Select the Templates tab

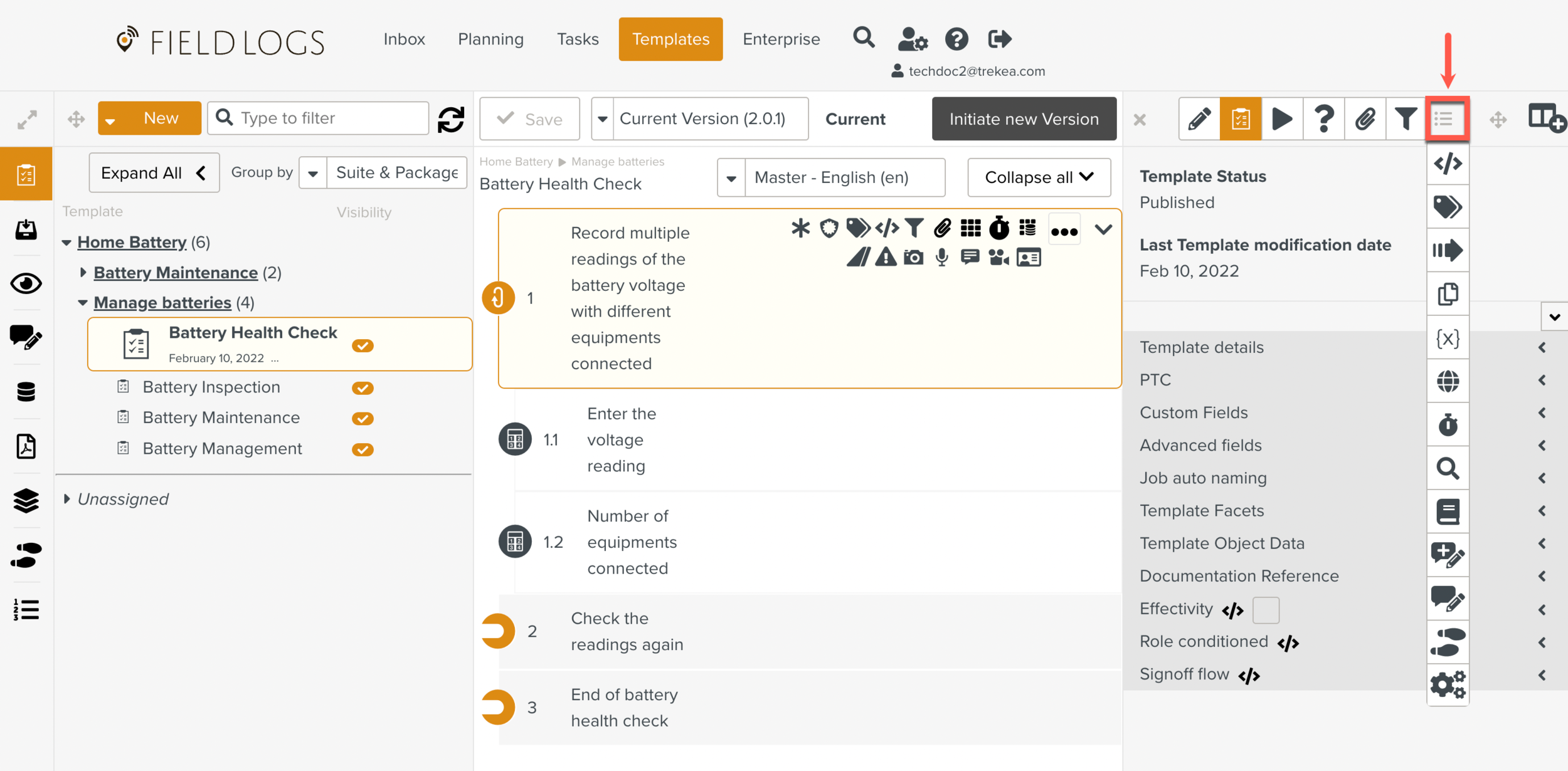click(670, 39)
